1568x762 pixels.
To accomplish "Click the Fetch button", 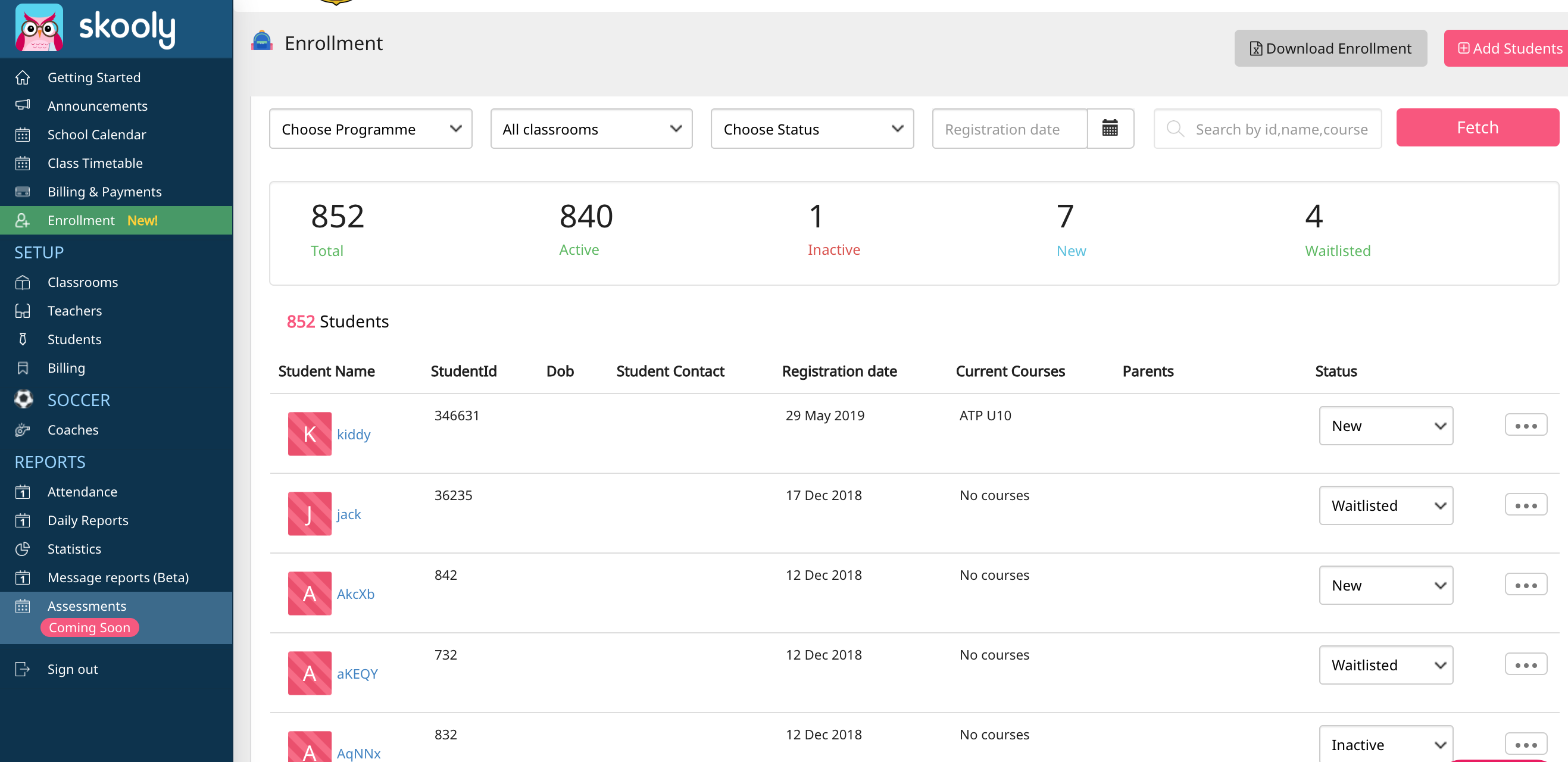I will (x=1478, y=127).
